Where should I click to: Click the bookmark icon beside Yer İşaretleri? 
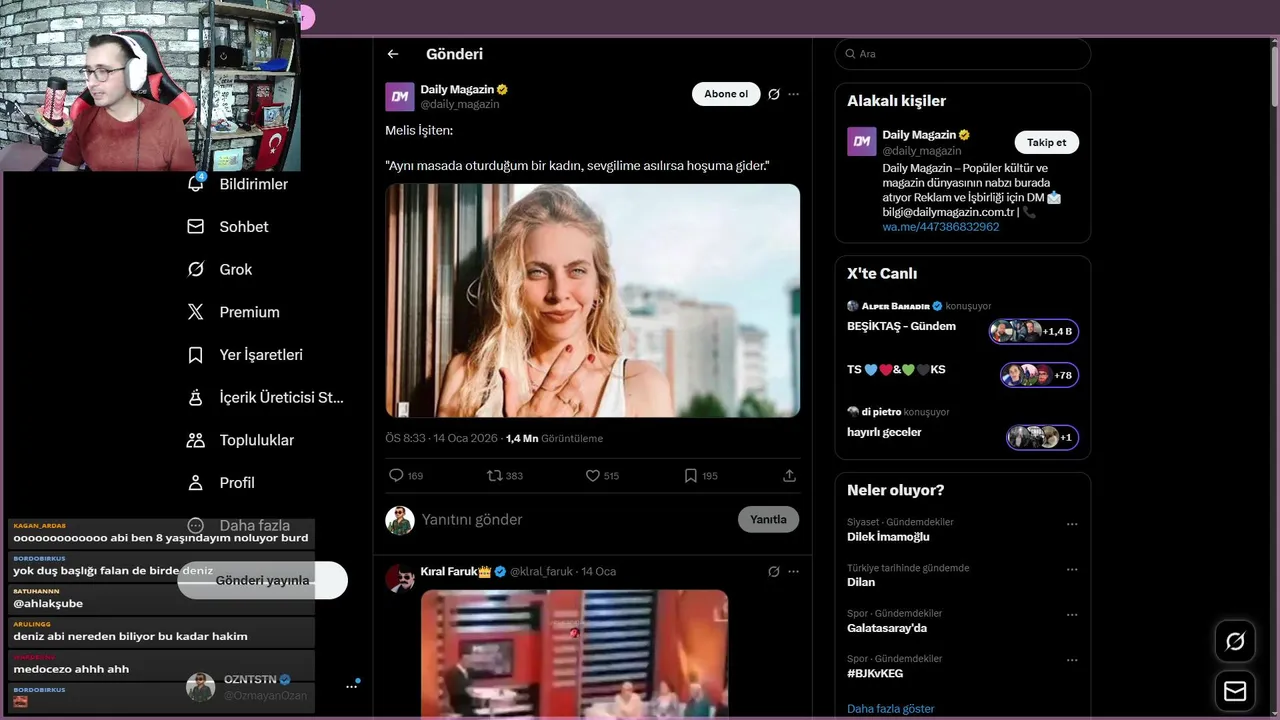pos(196,355)
